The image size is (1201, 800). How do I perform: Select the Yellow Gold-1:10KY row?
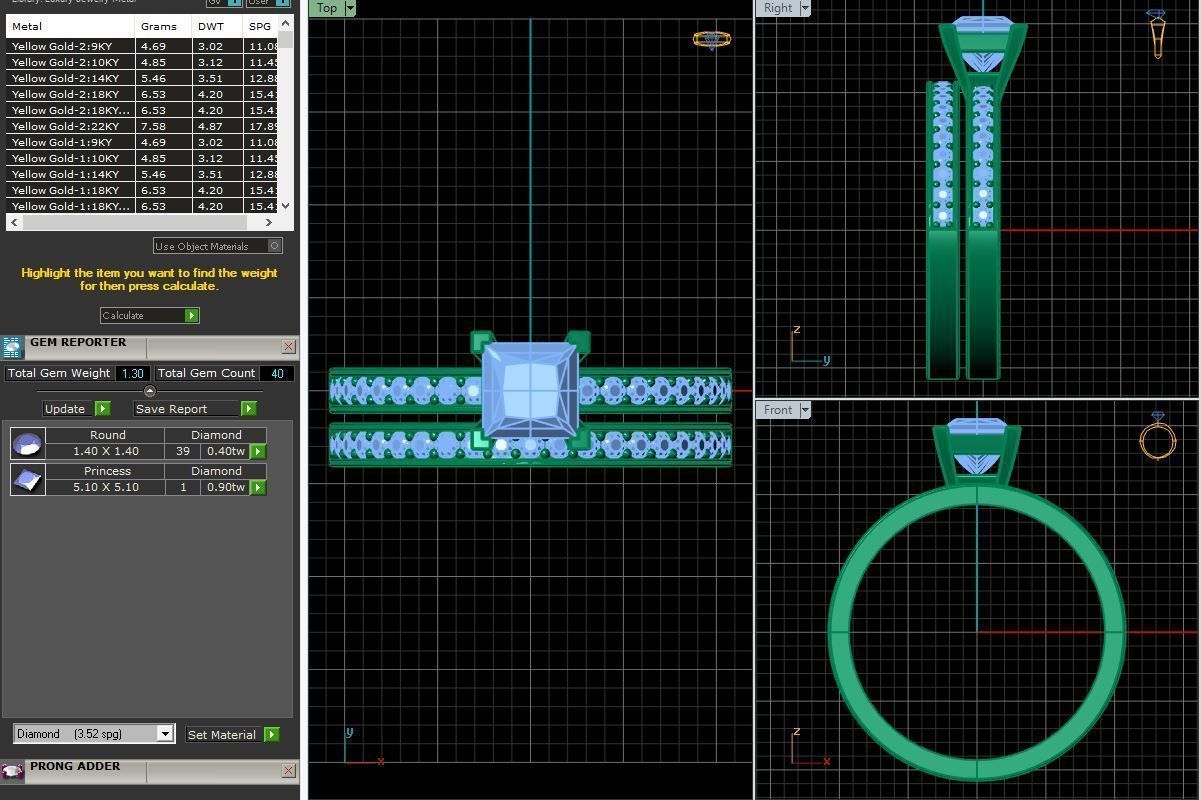142,158
